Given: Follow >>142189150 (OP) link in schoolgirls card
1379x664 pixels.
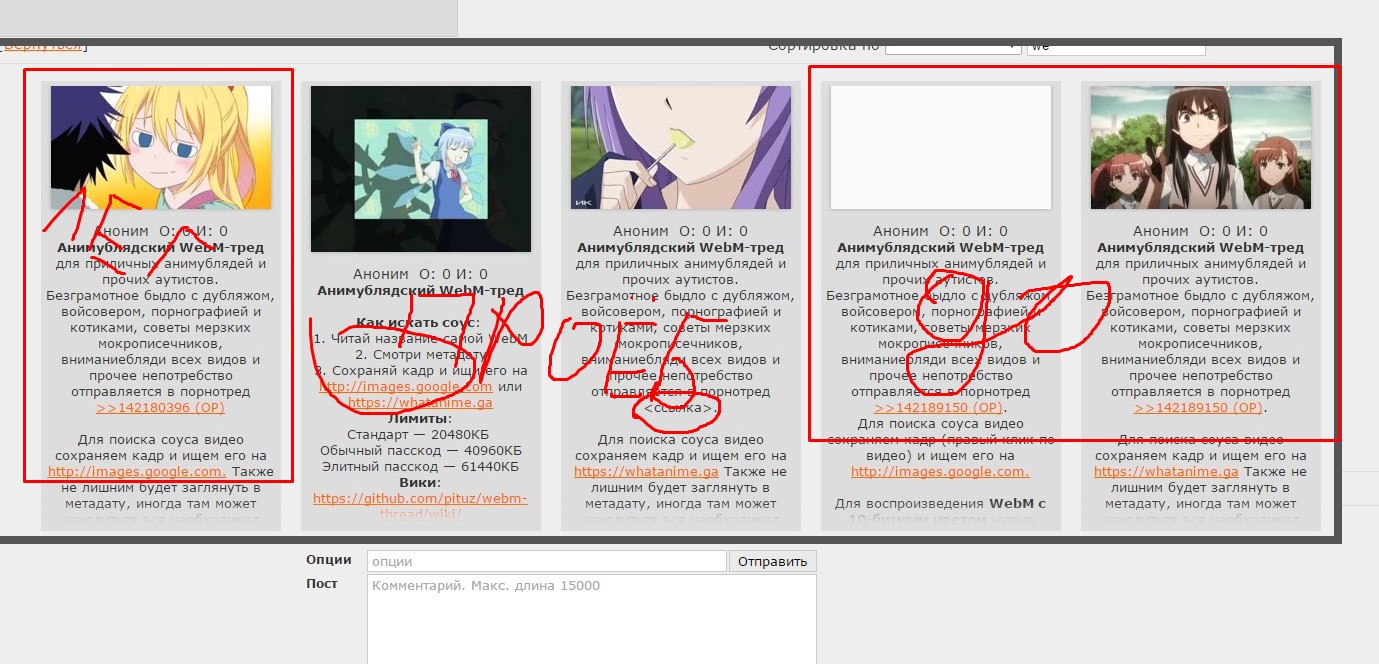Looking at the screenshot, I should click(x=1199, y=408).
